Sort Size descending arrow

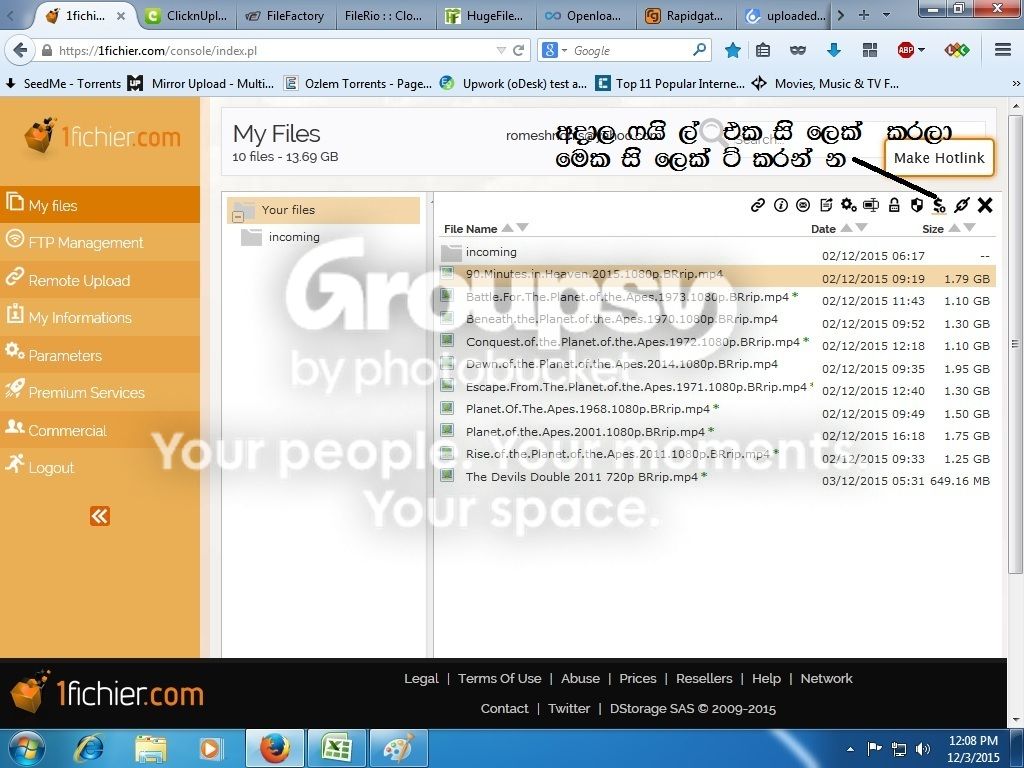point(969,227)
